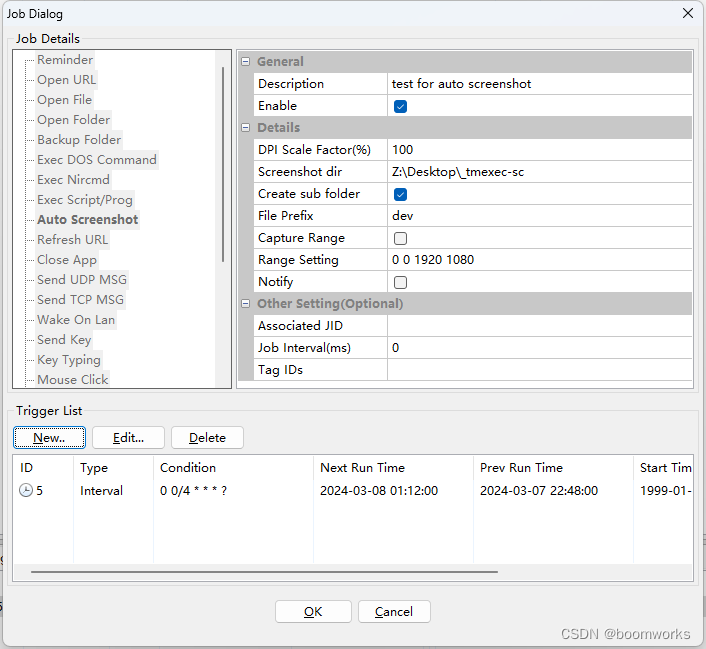706x649 pixels.
Task: Select Auto Screenshot in job tree
Action: pos(87,220)
